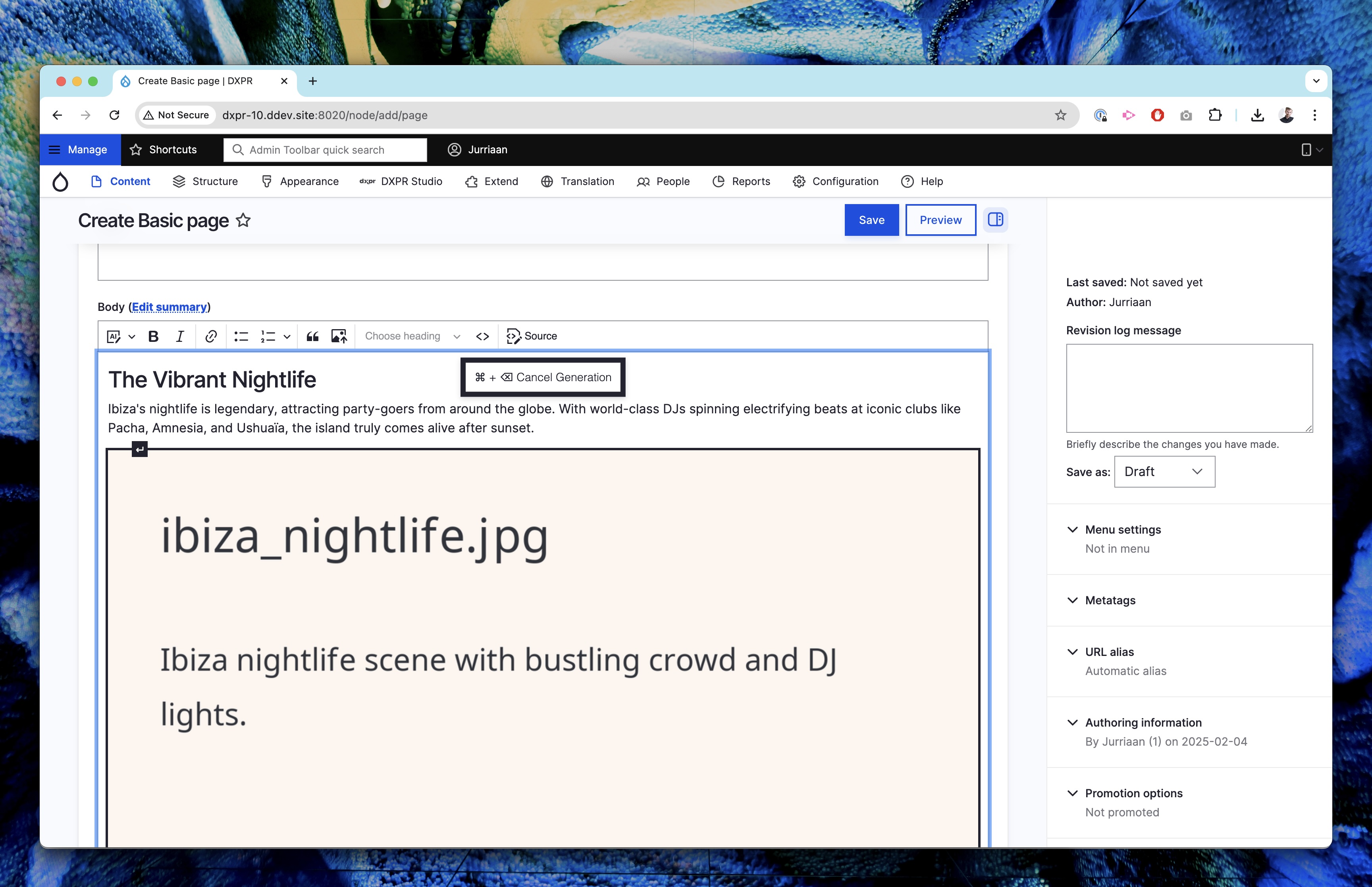This screenshot has height=887, width=1372.
Task: Apply a bulleted list to the text
Action: point(241,336)
